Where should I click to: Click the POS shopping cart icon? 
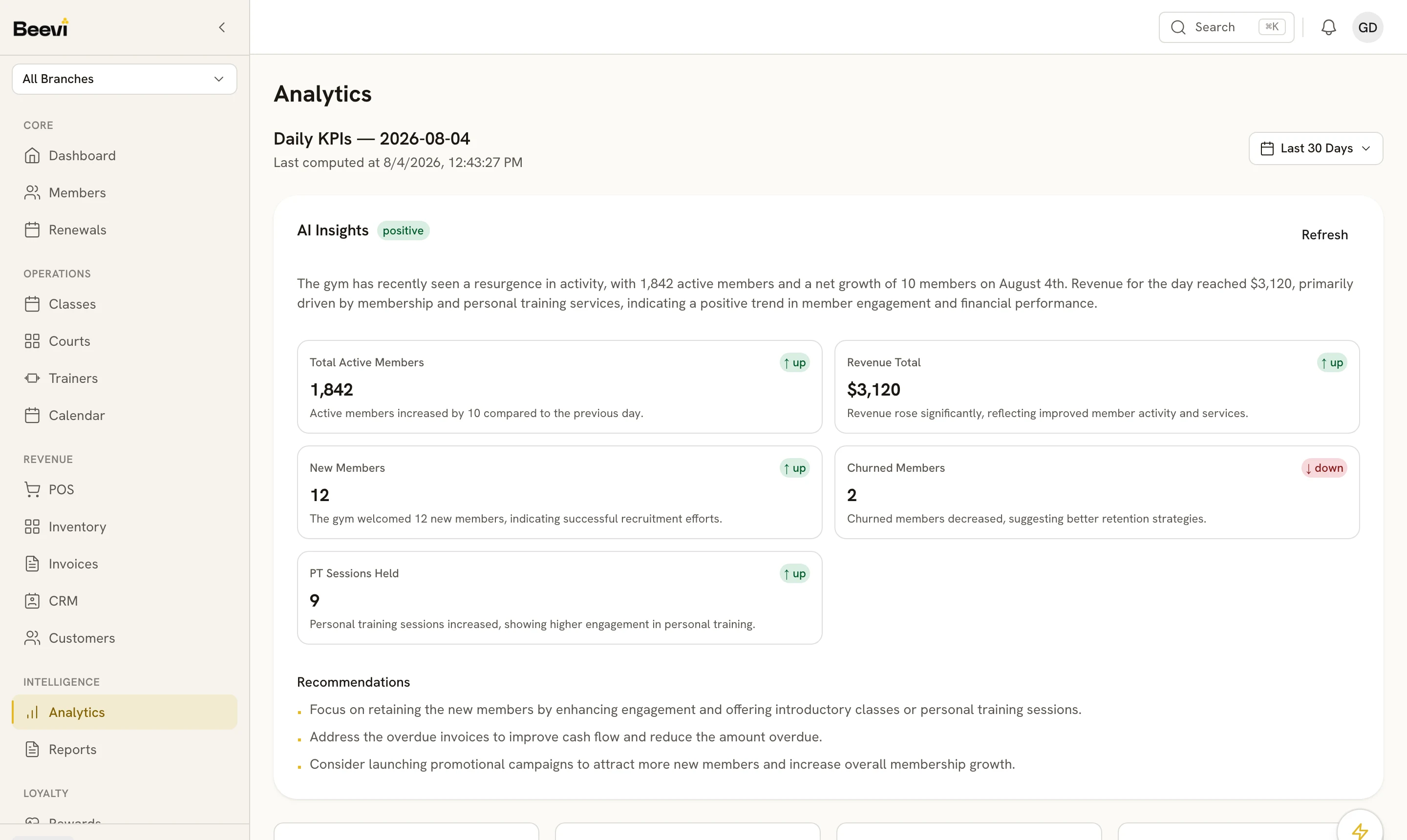pos(32,490)
